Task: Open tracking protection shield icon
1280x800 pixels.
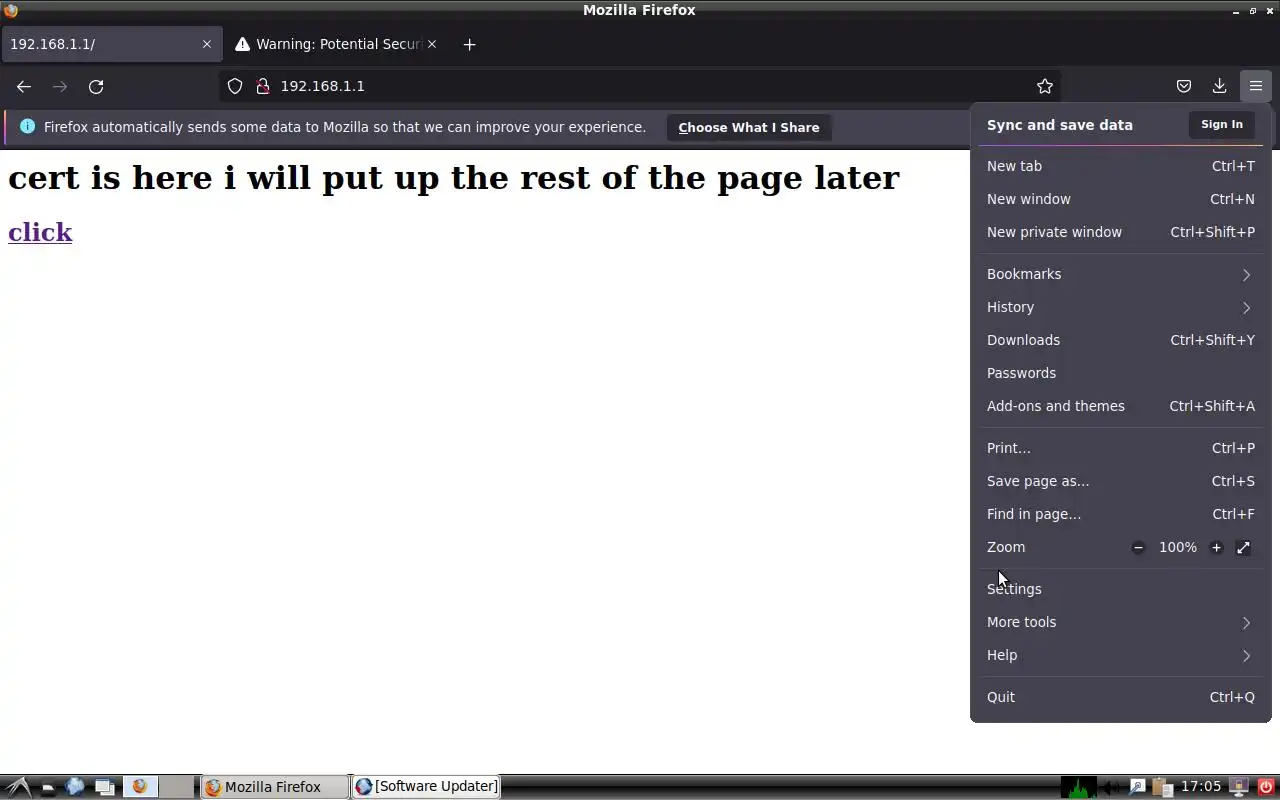Action: click(235, 86)
